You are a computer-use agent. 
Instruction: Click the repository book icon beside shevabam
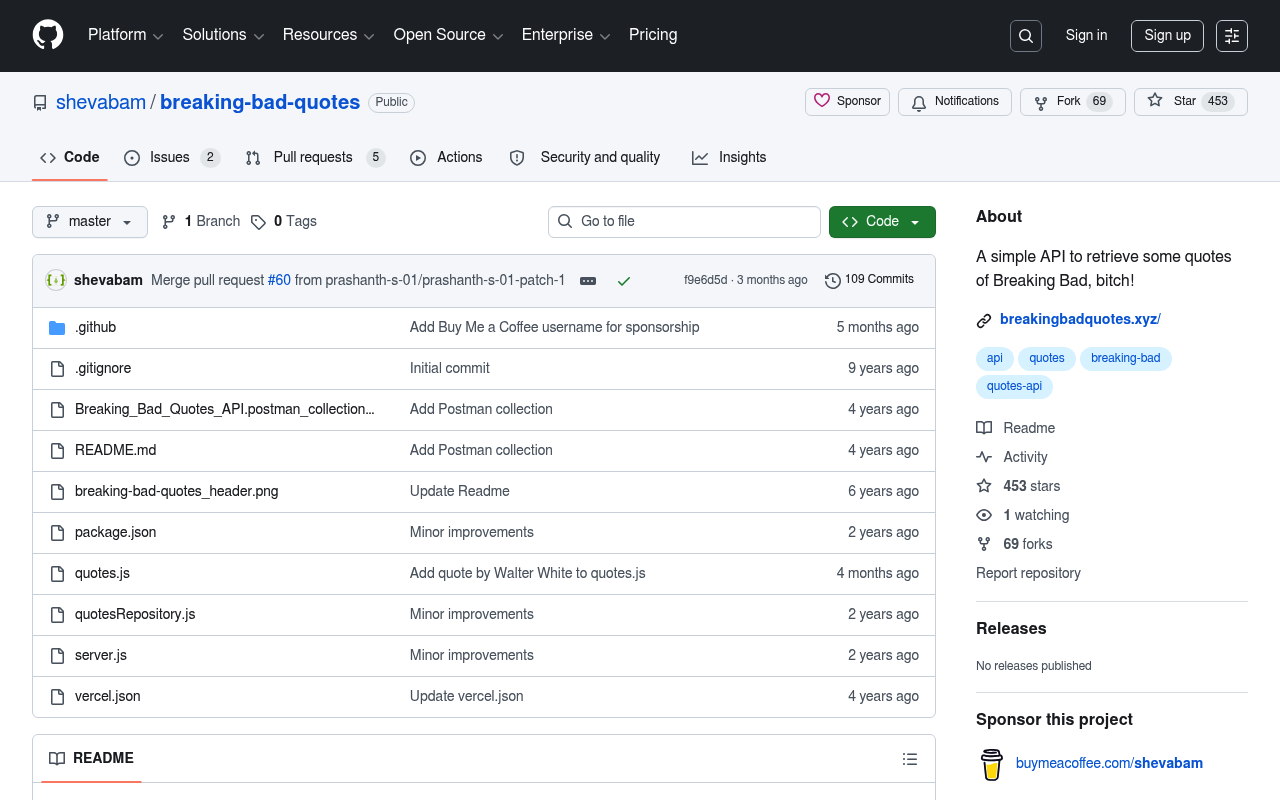coord(40,103)
